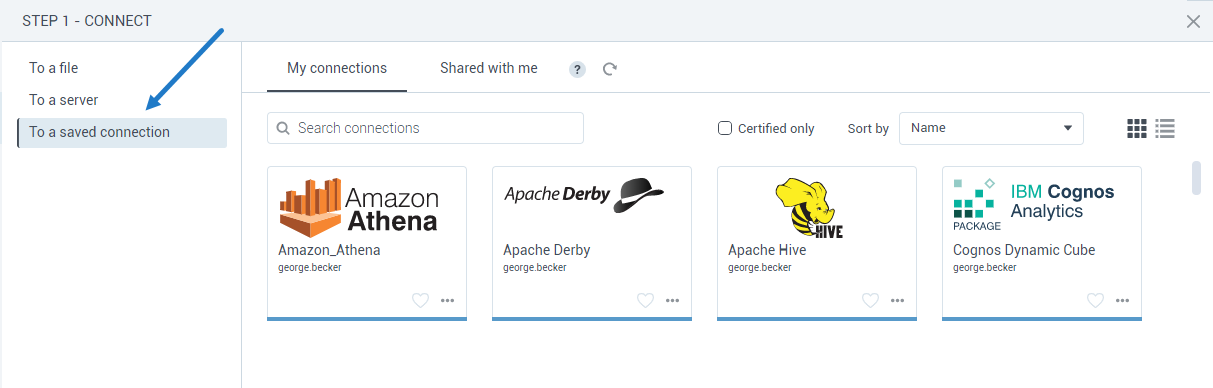Switch to grid view layout
Image resolution: width=1213 pixels, height=388 pixels.
1137,128
